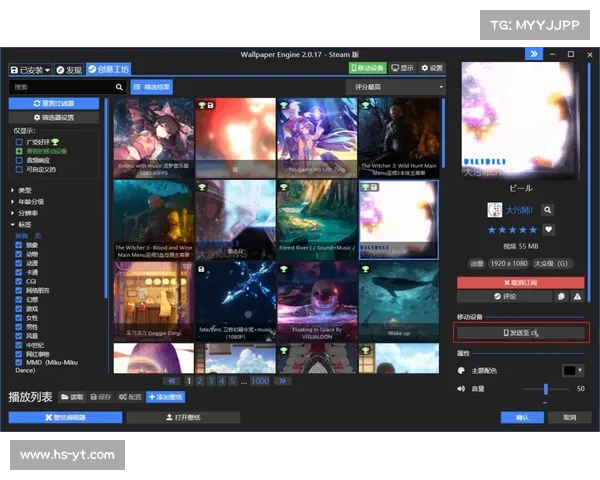
Task: Click 重置过滤器 reset filters button
Action: (x=54, y=103)
